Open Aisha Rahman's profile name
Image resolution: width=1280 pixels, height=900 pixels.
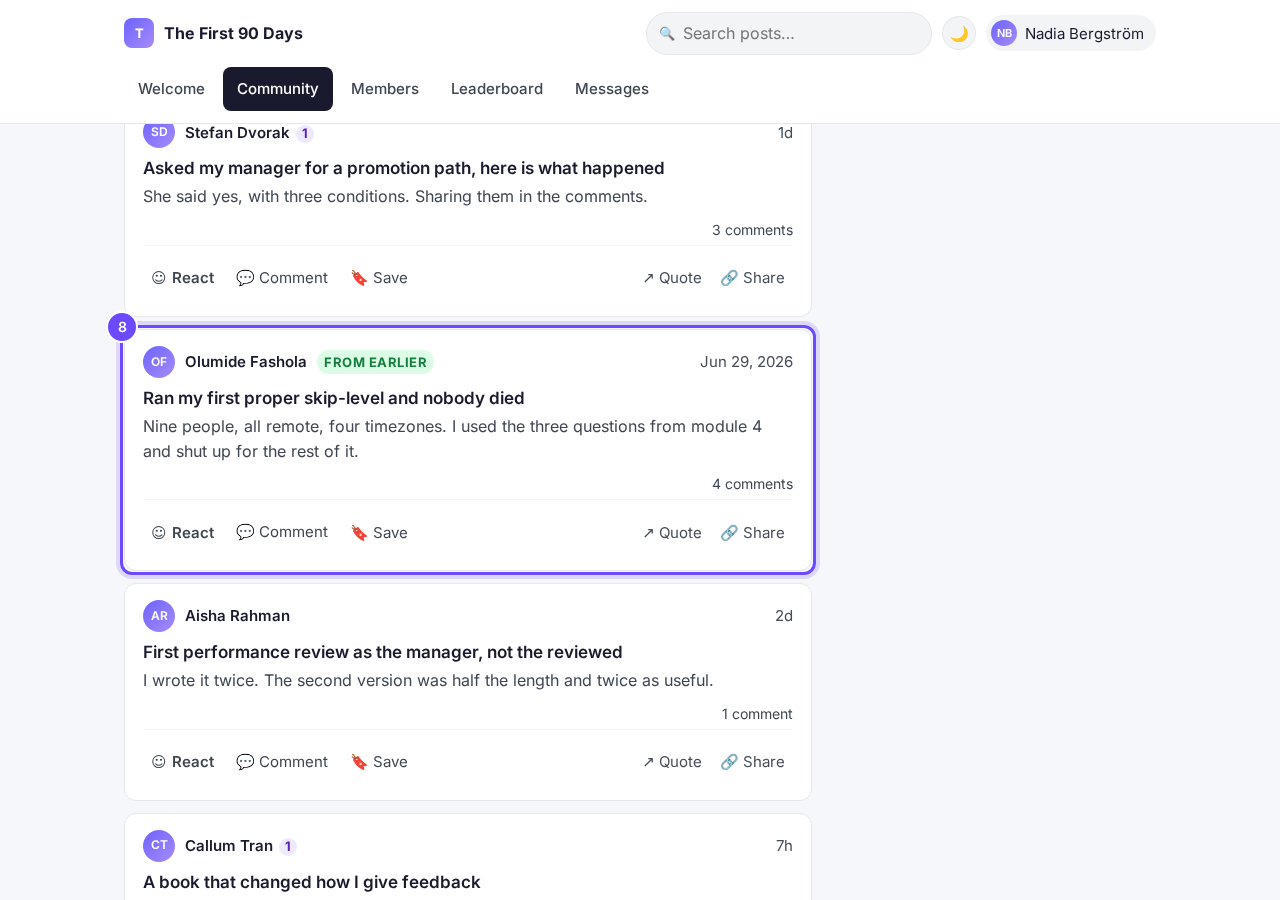click(x=237, y=616)
